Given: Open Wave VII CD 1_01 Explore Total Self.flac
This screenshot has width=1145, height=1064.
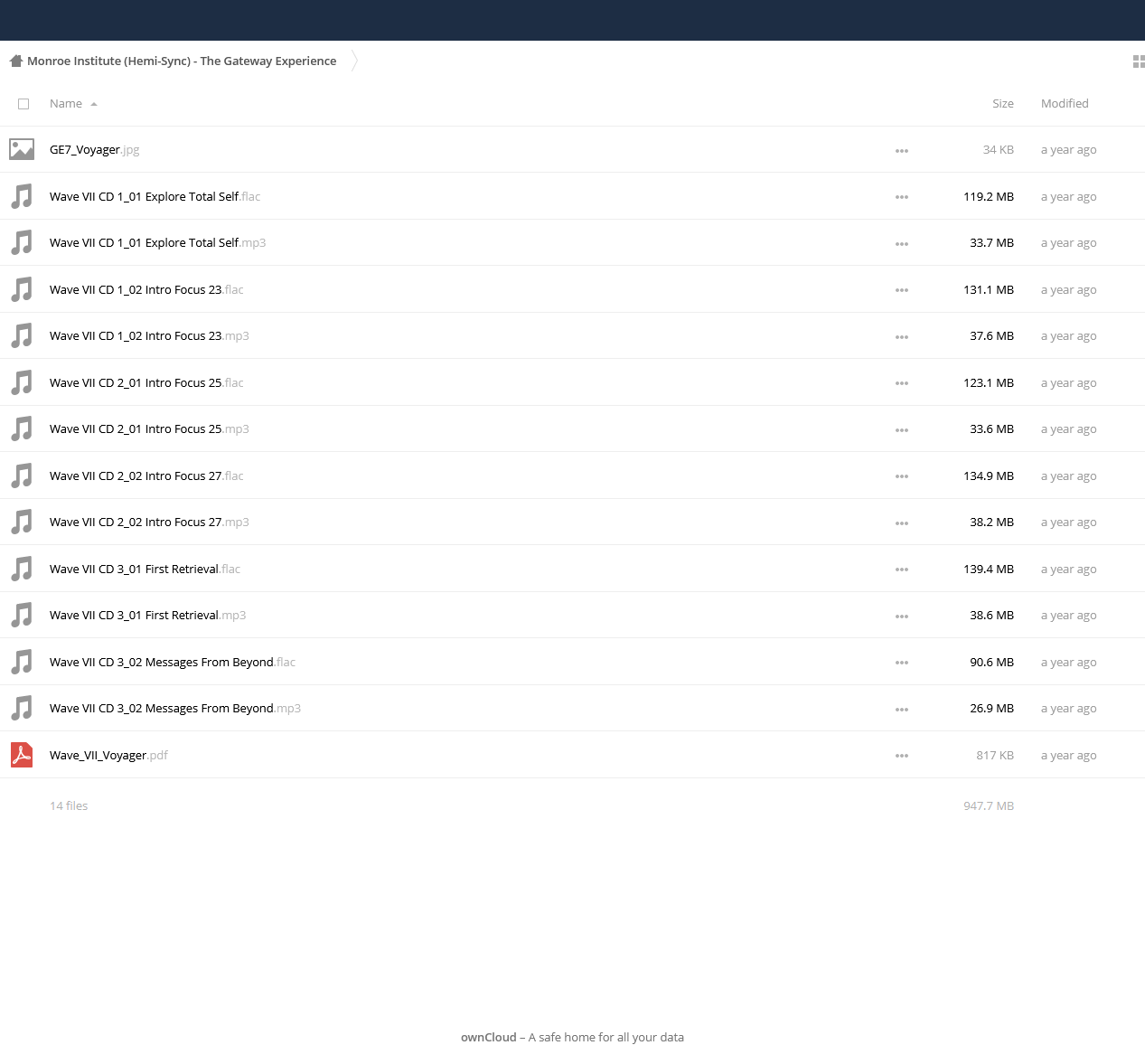Looking at the screenshot, I should [x=155, y=196].
